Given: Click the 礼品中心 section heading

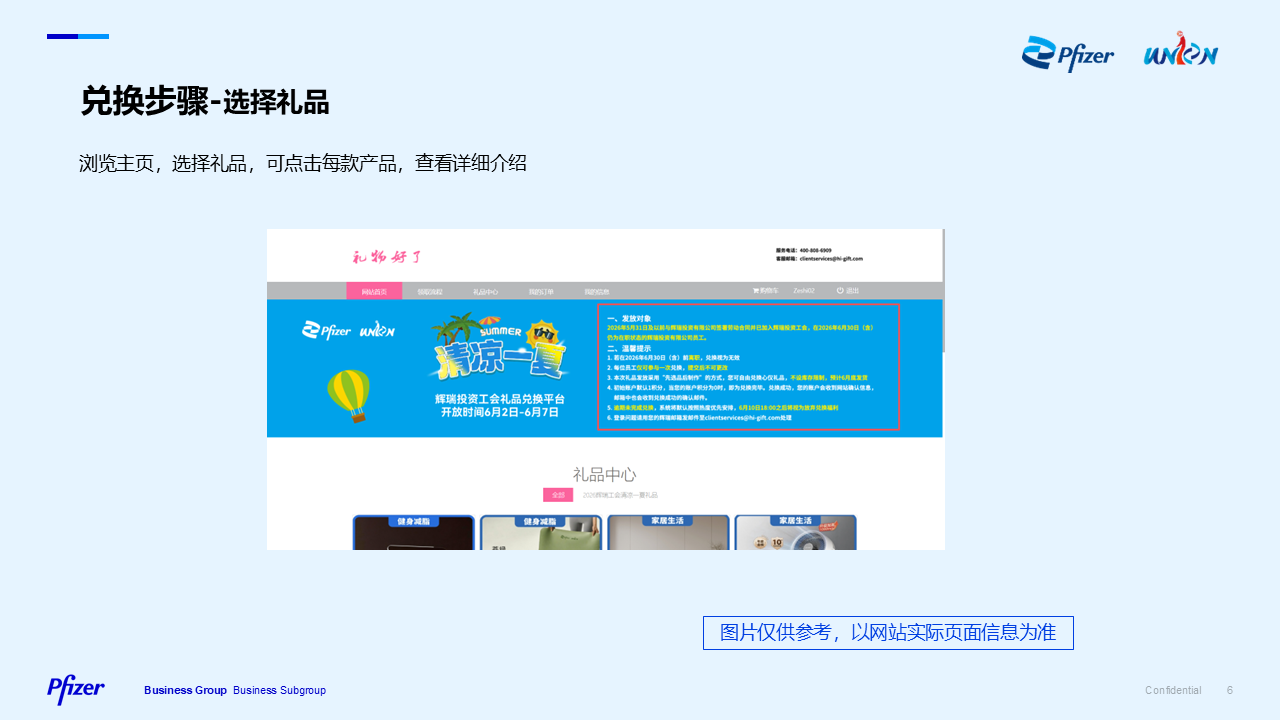Looking at the screenshot, I should click(x=604, y=474).
